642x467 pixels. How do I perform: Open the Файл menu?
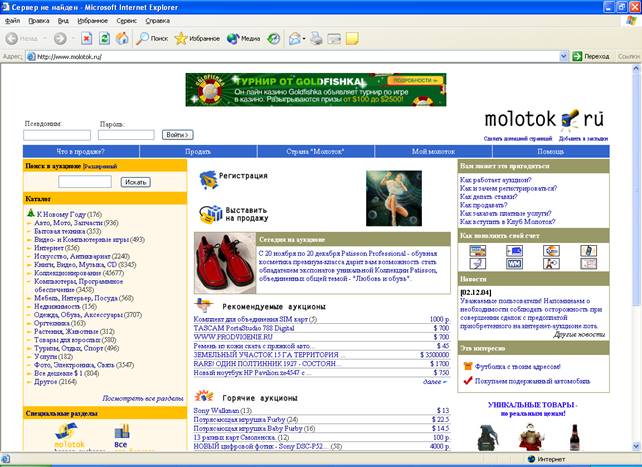[x=13, y=20]
